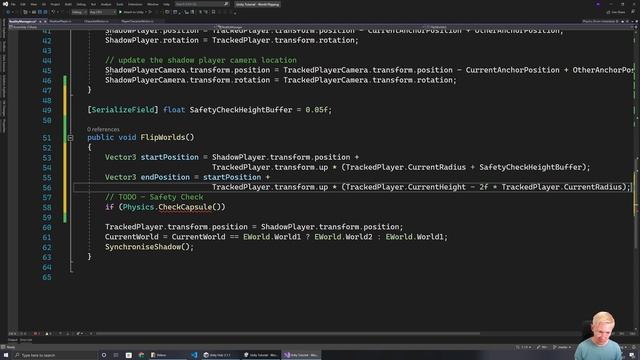Screen dimensions: 640x360
Task: Click the navigate backward toolbar icon
Action: pyautogui.click(x=8, y=12)
